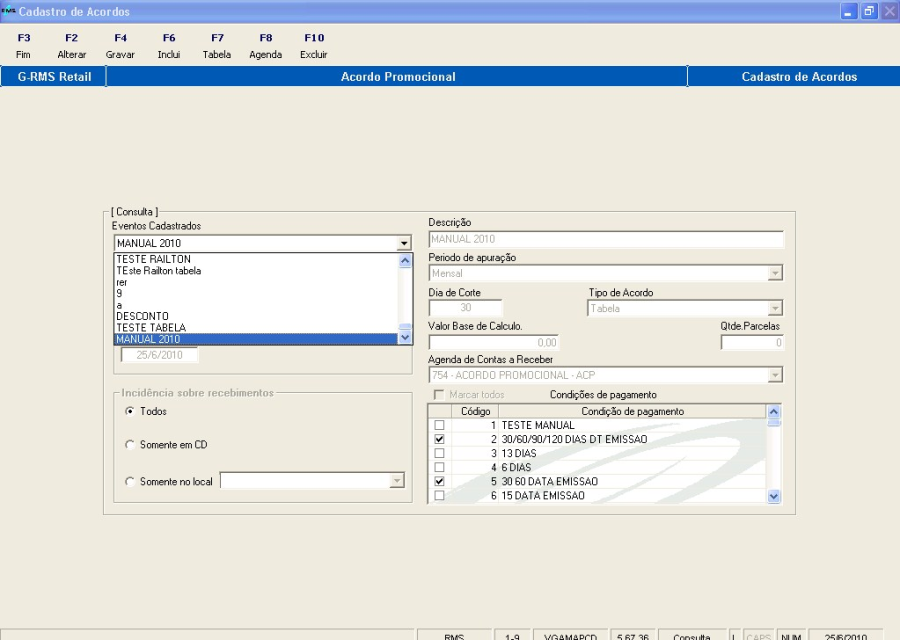Open F7 Tabela from the toolbar
The width and height of the screenshot is (900, 640).
coord(217,46)
